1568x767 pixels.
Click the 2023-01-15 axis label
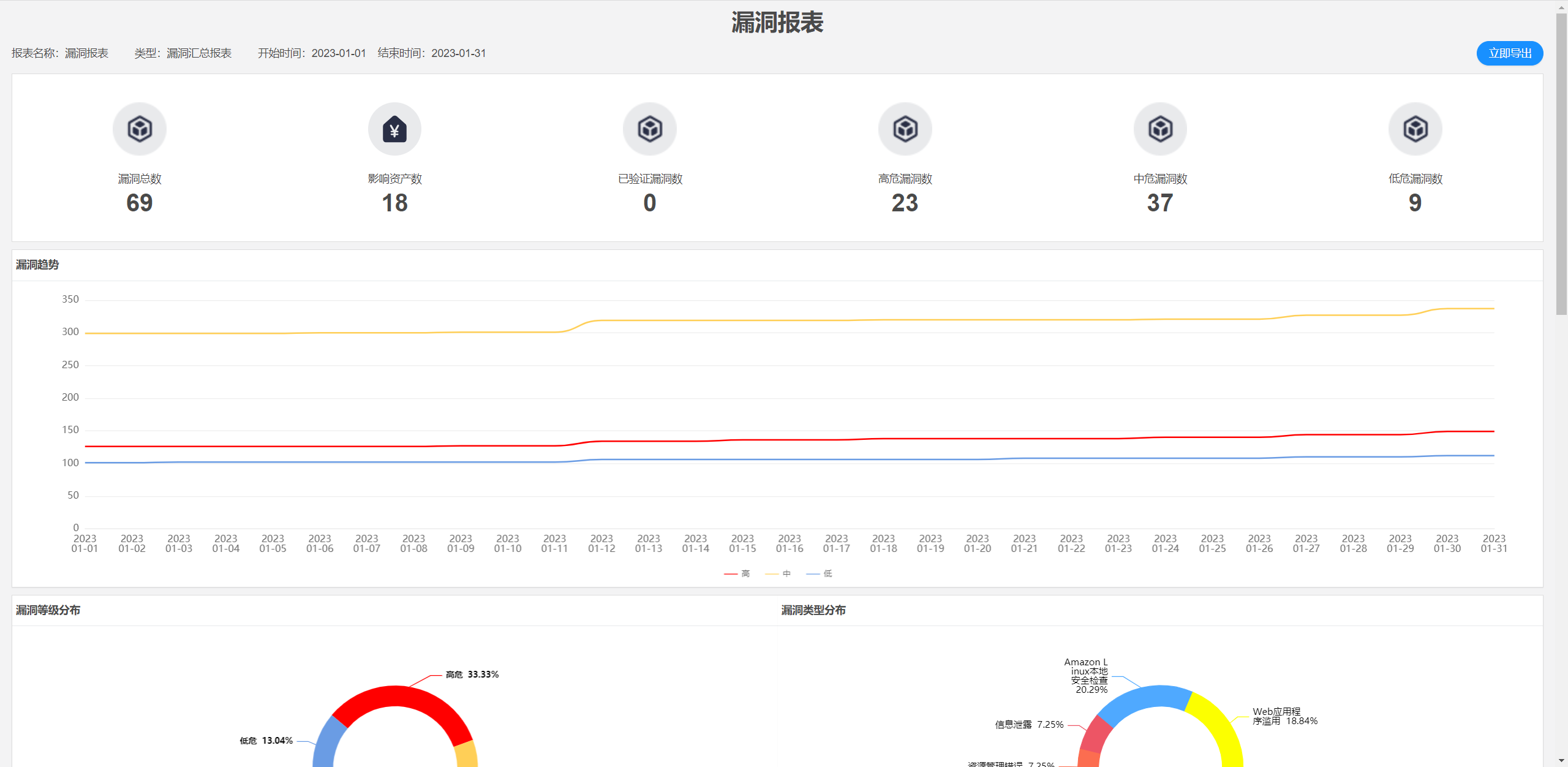click(742, 543)
